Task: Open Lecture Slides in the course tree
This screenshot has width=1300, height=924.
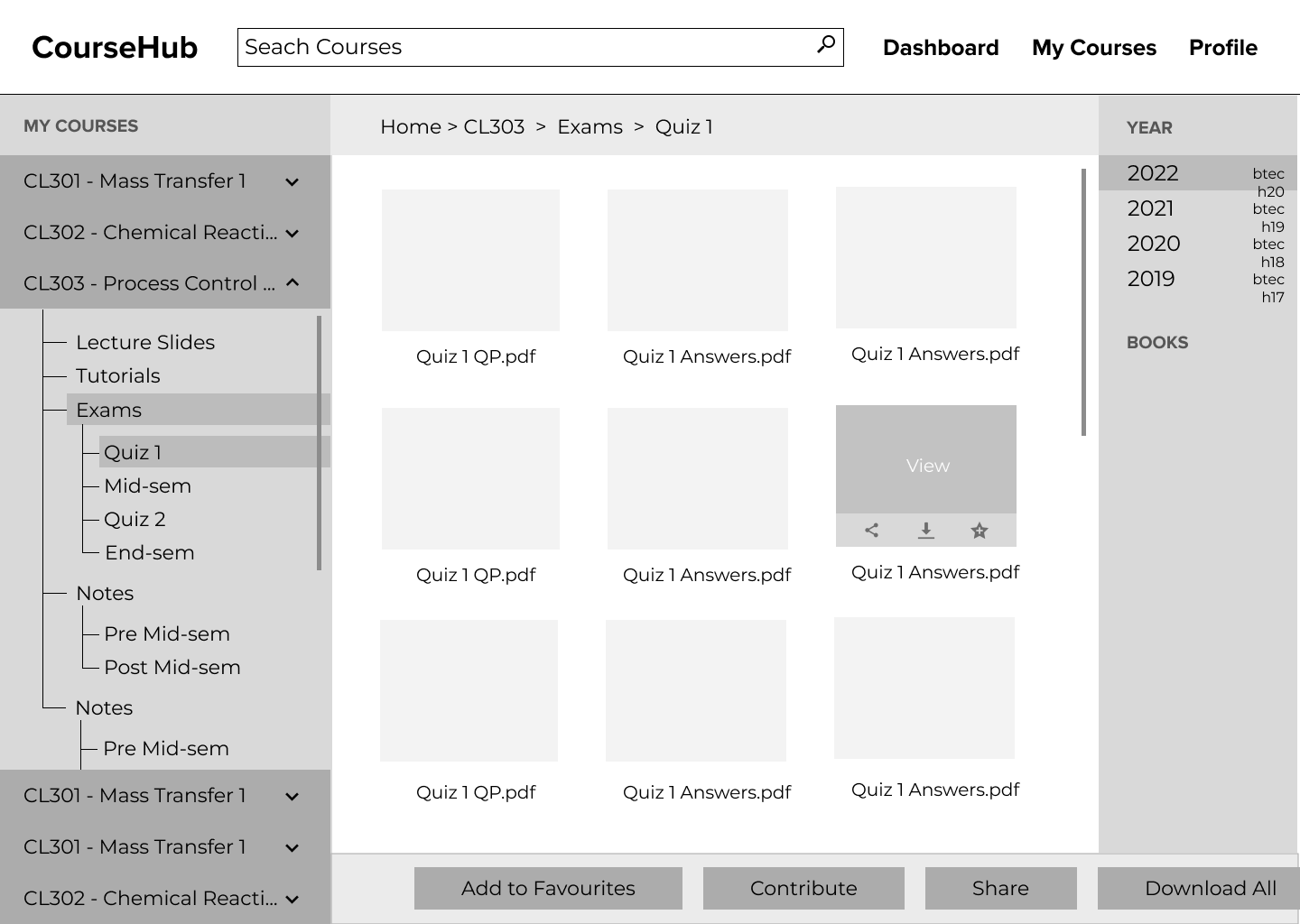Action: 145,343
